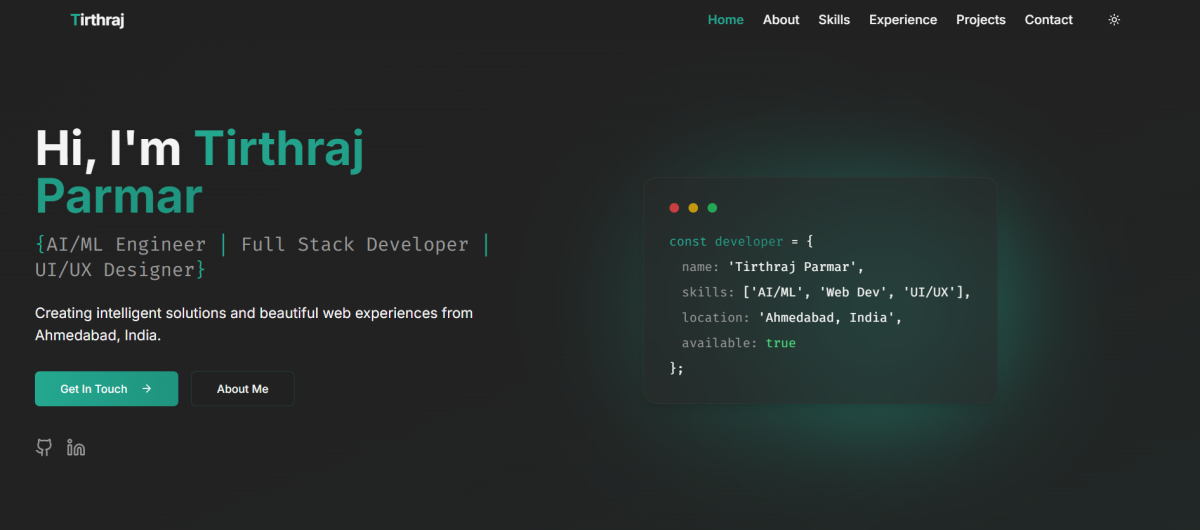Click the AI/ML Engineer subtitle text
Image resolution: width=1200 pixels, height=530 pixels.
(126, 245)
